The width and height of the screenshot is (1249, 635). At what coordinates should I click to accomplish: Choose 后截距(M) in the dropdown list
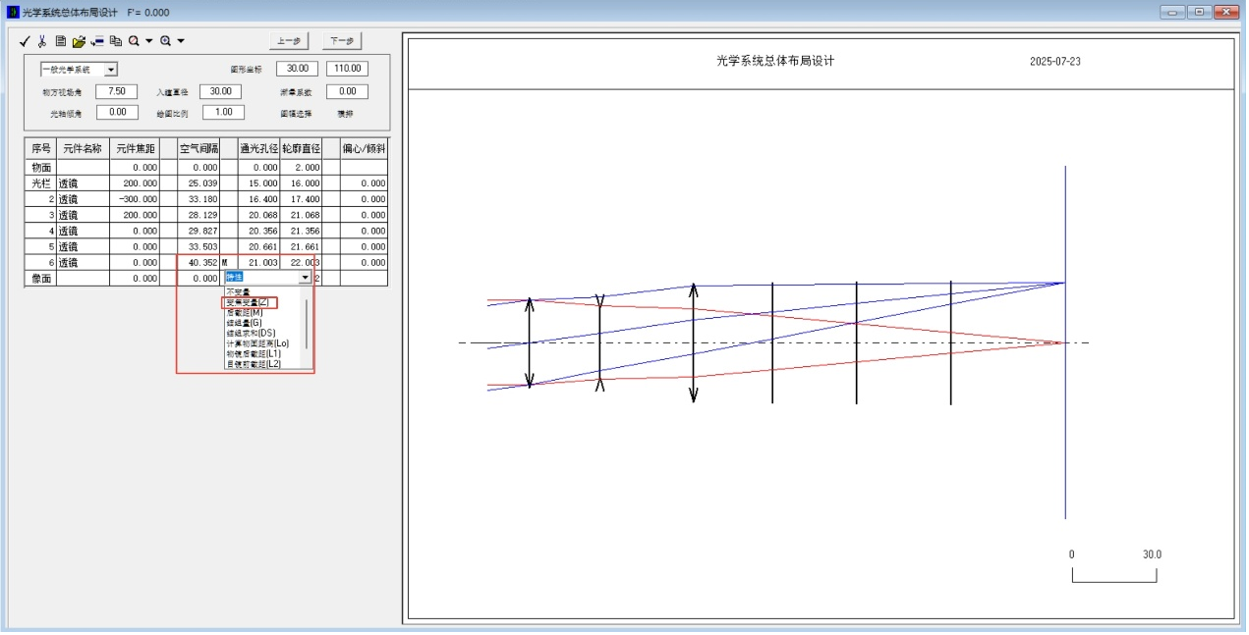(245, 312)
